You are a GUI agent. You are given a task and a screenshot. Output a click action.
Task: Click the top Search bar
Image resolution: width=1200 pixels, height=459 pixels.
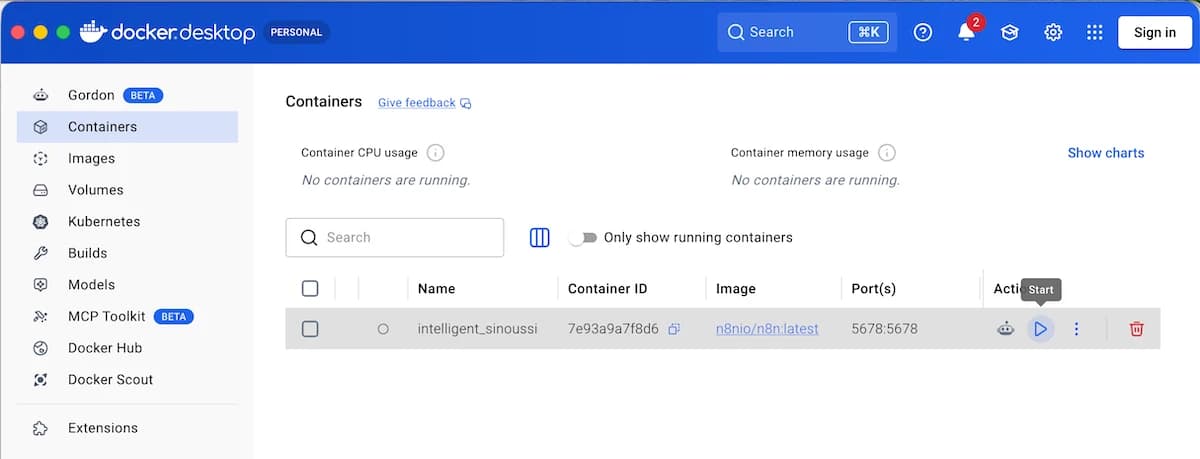tap(807, 32)
